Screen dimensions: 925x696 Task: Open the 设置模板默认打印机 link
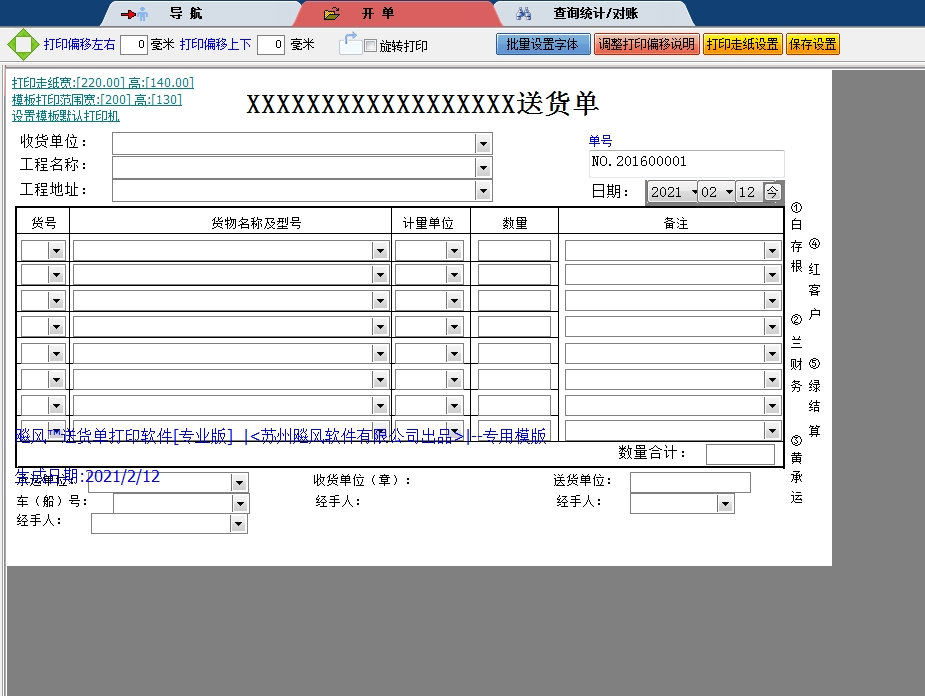66,116
